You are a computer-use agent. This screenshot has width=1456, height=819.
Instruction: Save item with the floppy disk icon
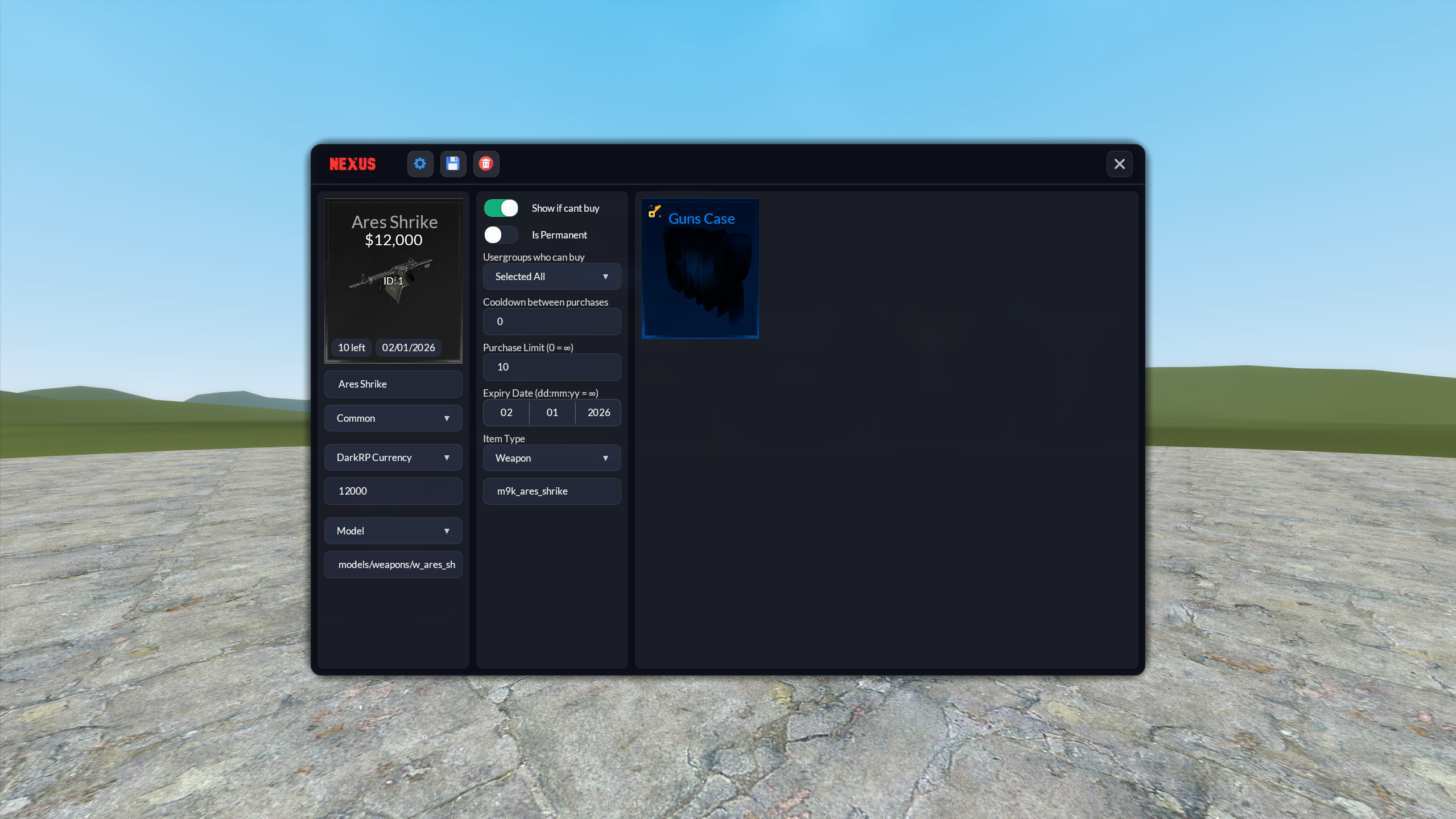tap(453, 164)
